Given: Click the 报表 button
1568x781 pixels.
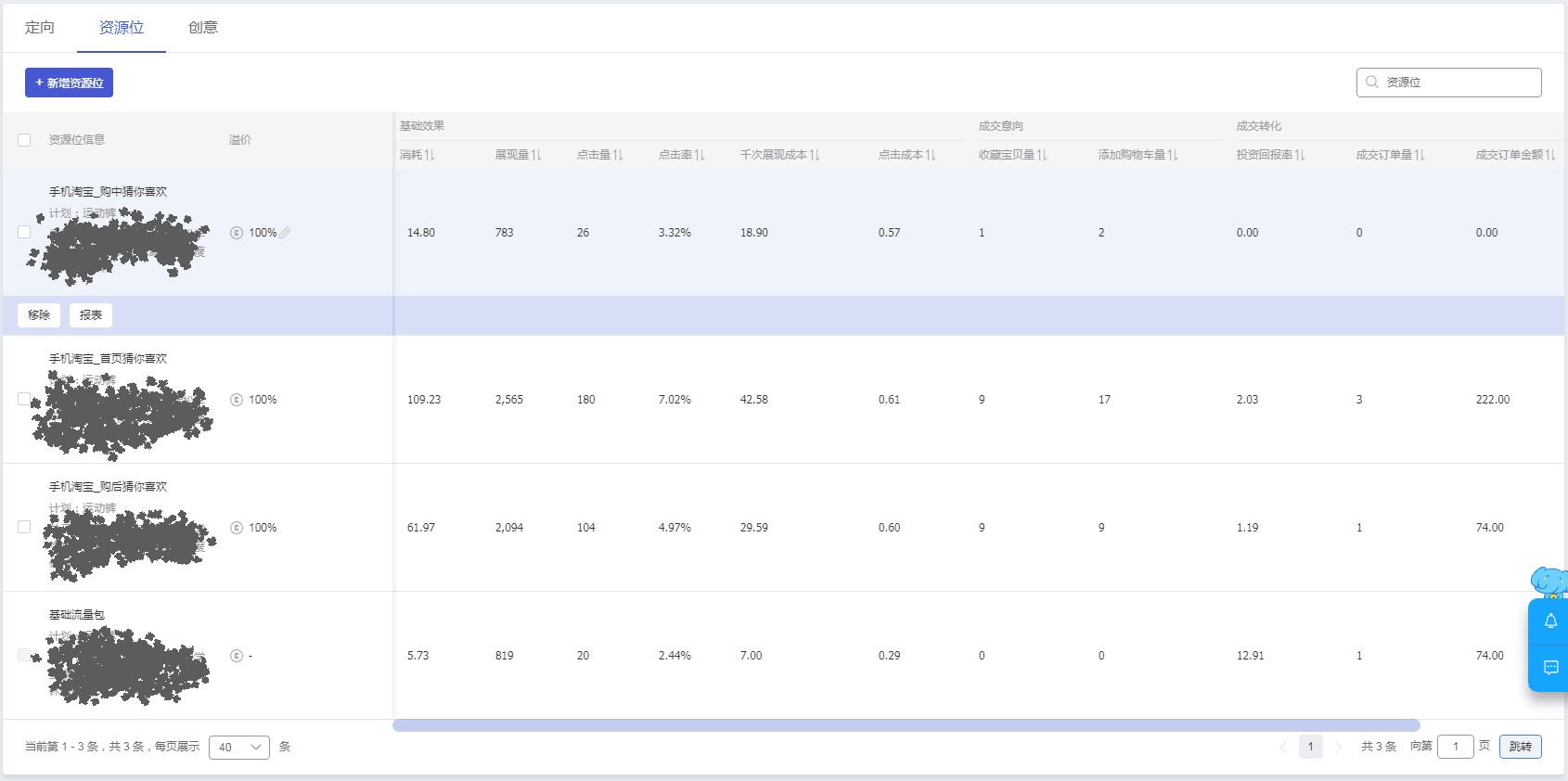Looking at the screenshot, I should 91,315.
